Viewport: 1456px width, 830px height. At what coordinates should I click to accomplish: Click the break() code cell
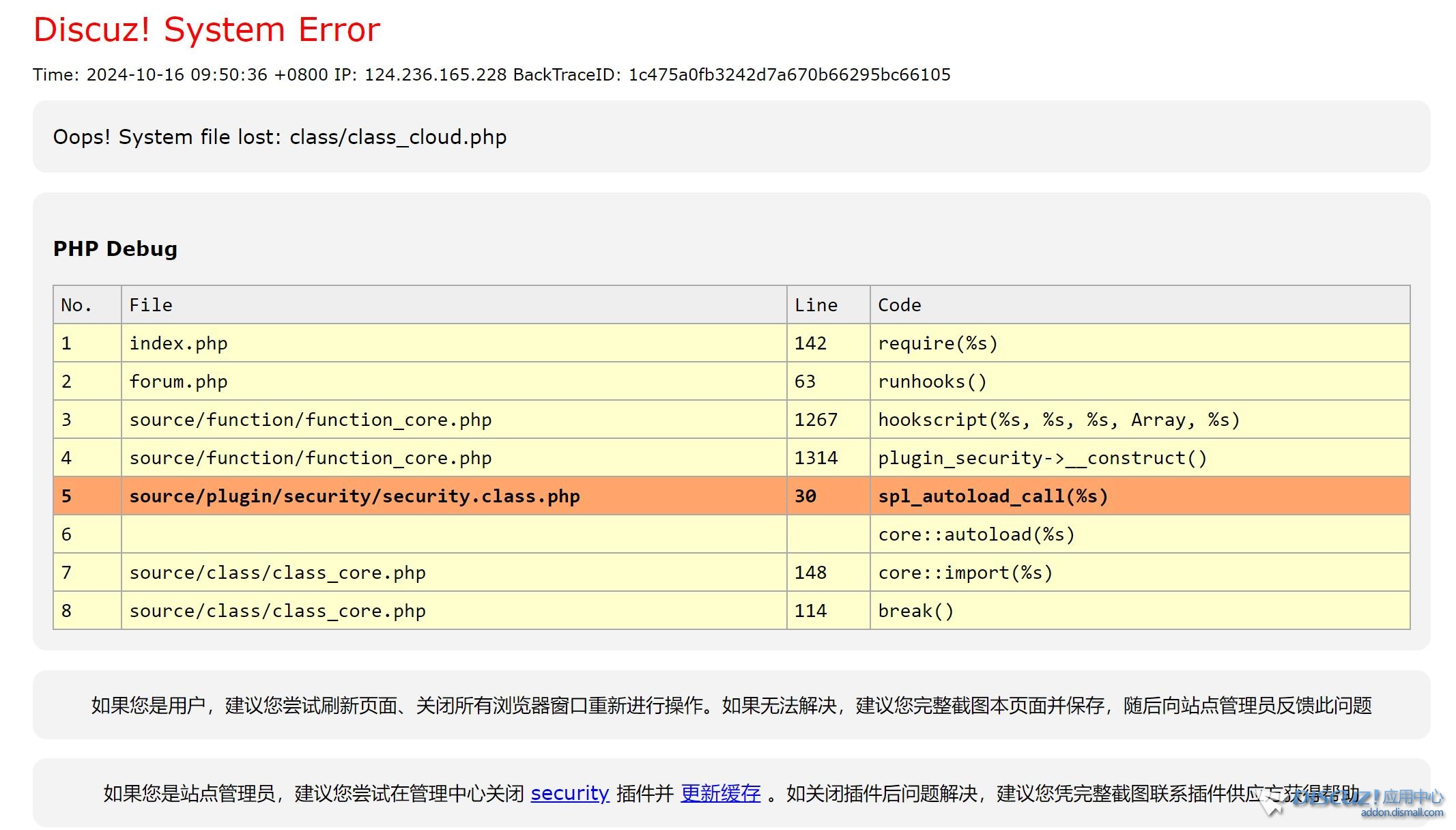pyautogui.click(x=1140, y=610)
